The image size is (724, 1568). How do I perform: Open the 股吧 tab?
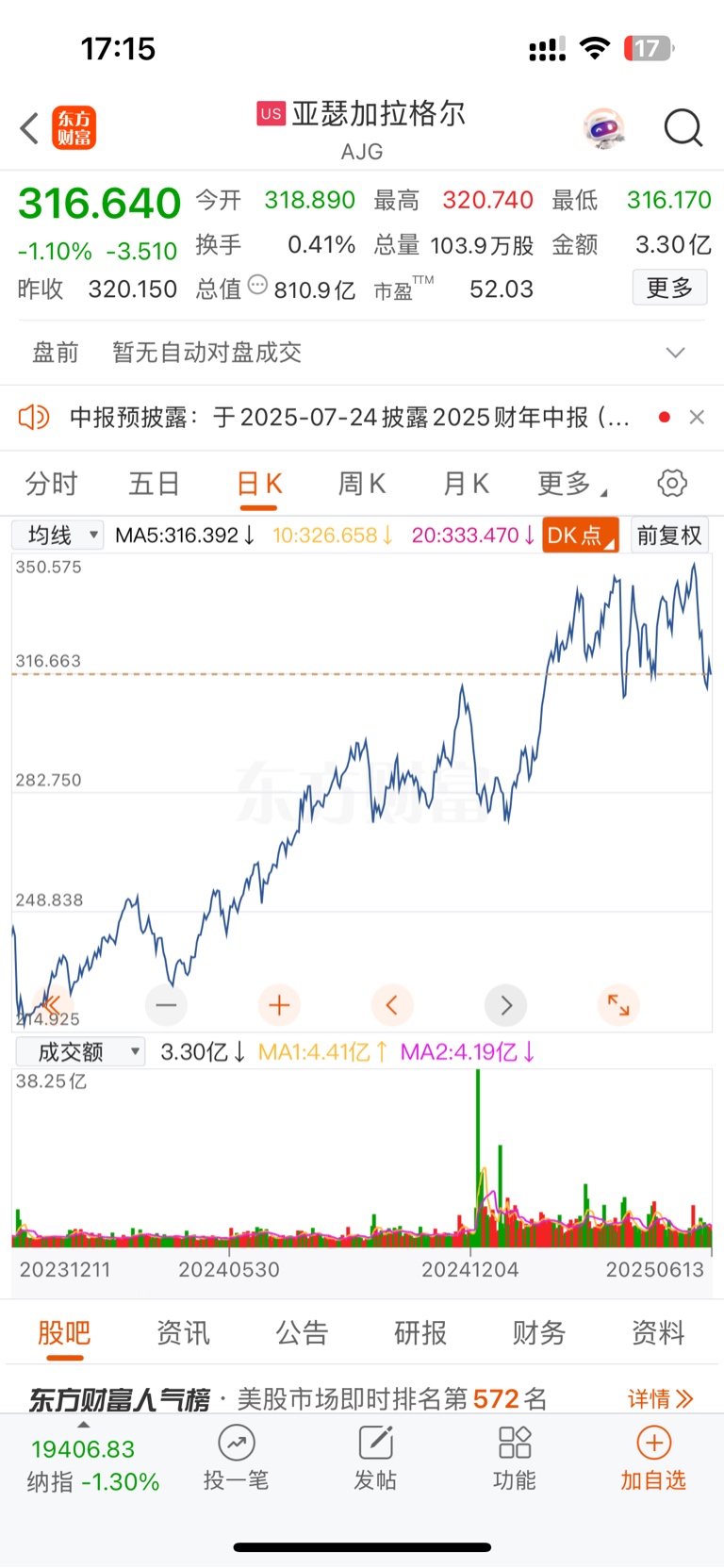tap(64, 1332)
